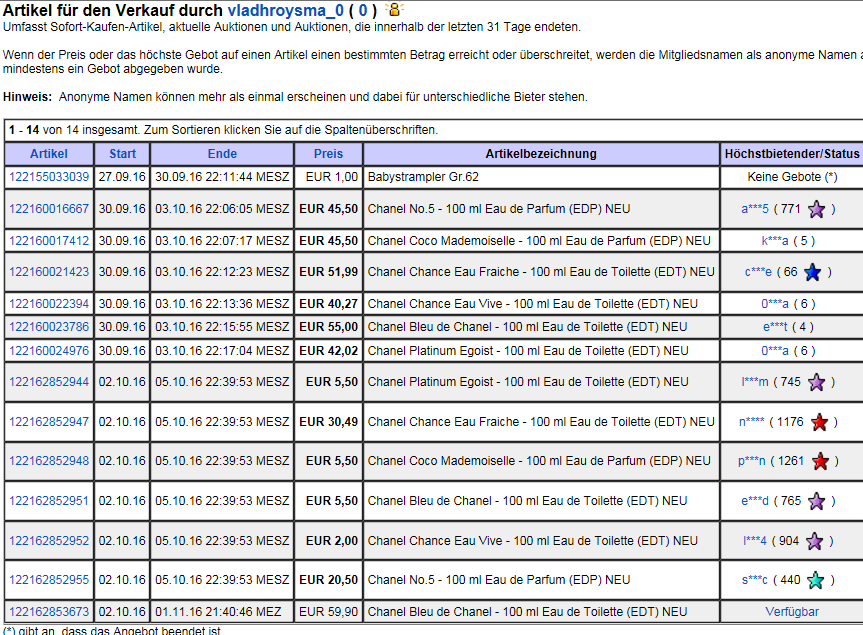Click the end time '01.11.16 21:40:46 MEZ'

[218, 612]
